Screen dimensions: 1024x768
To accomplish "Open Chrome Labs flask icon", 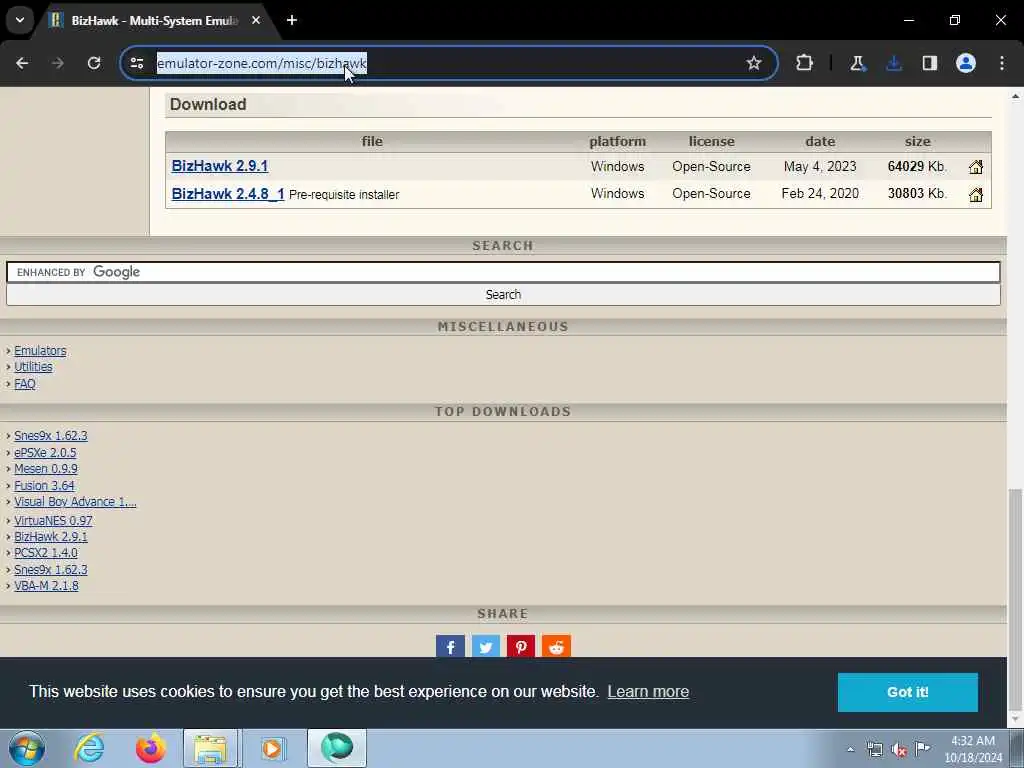I will point(857,63).
